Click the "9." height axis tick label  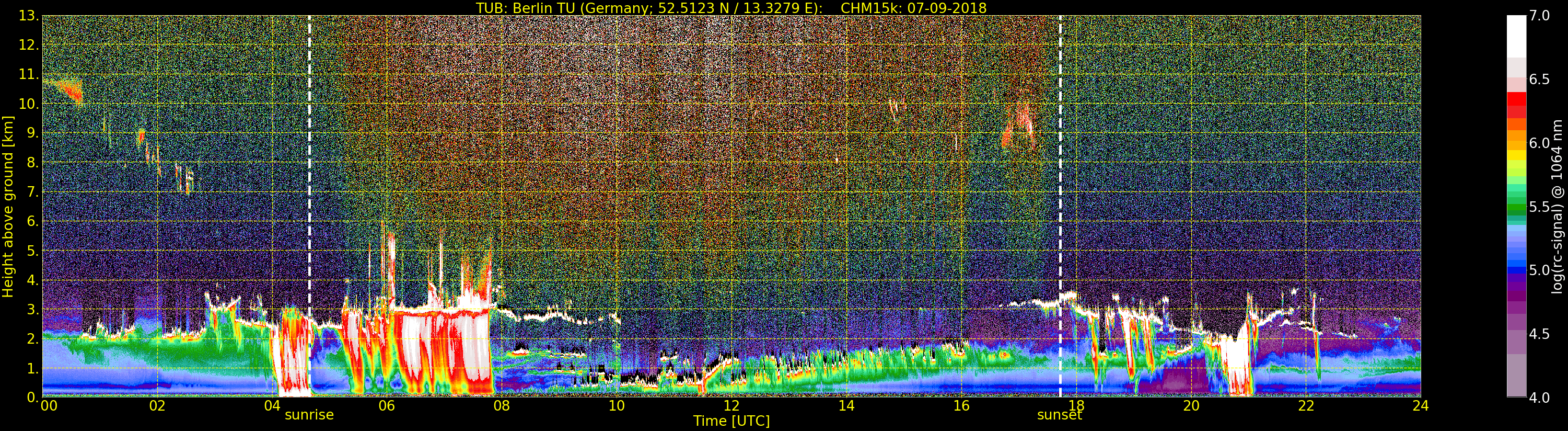32,133
